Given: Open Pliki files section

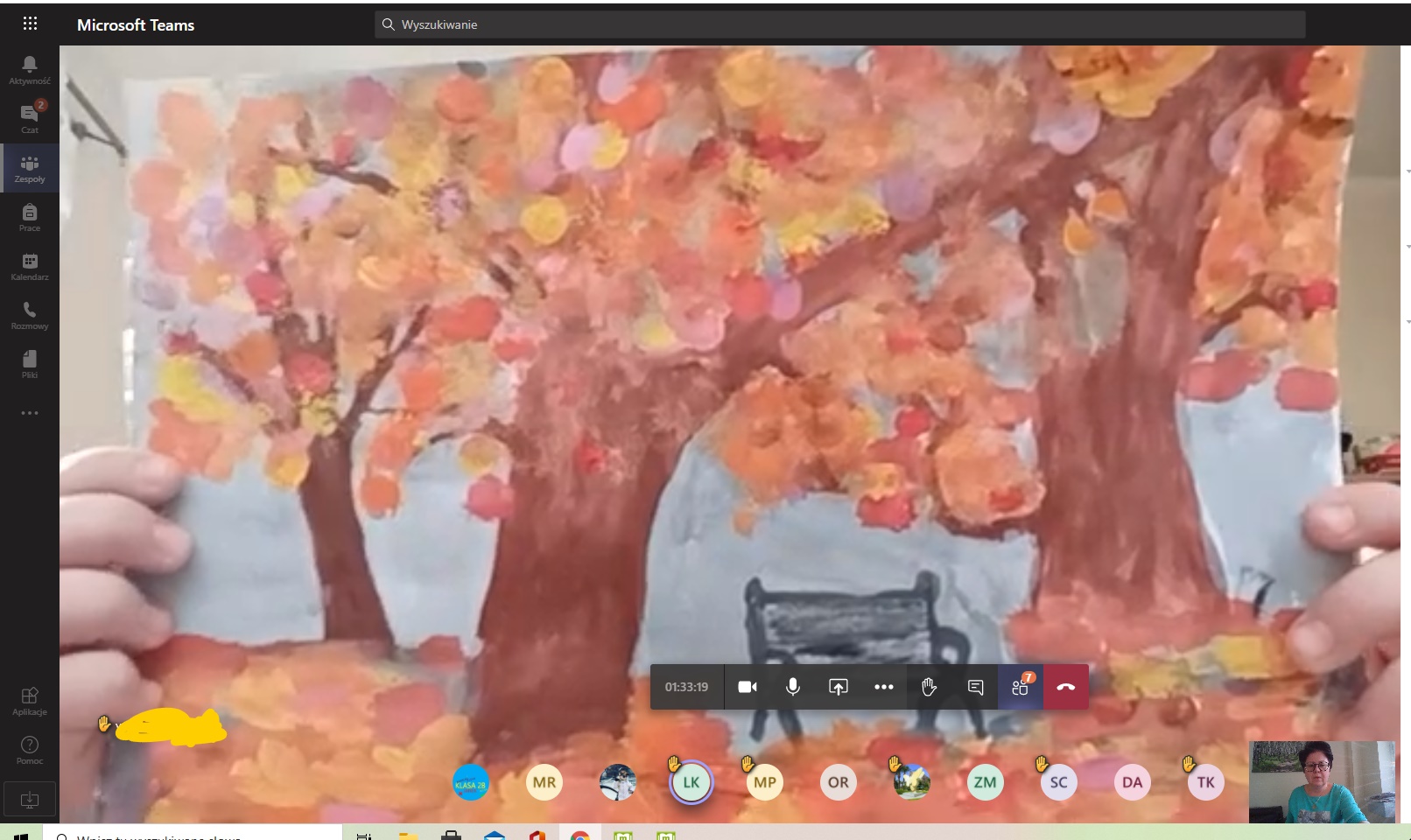Looking at the screenshot, I should point(30,364).
